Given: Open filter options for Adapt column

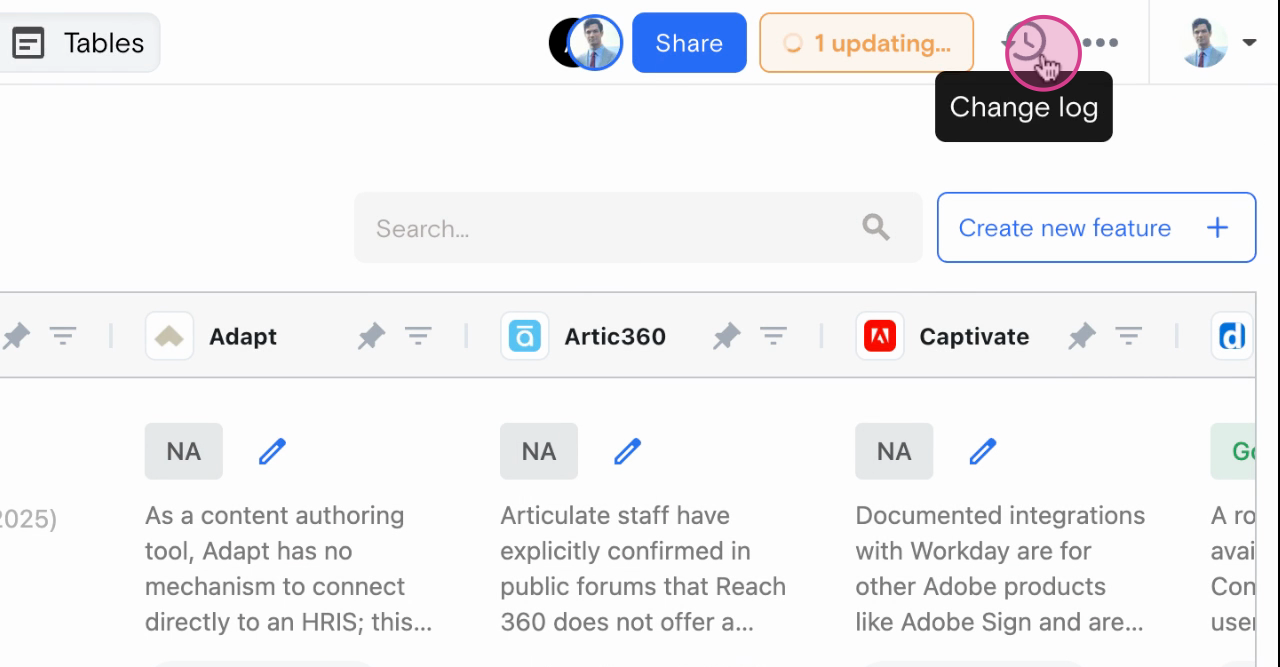Looking at the screenshot, I should [418, 337].
